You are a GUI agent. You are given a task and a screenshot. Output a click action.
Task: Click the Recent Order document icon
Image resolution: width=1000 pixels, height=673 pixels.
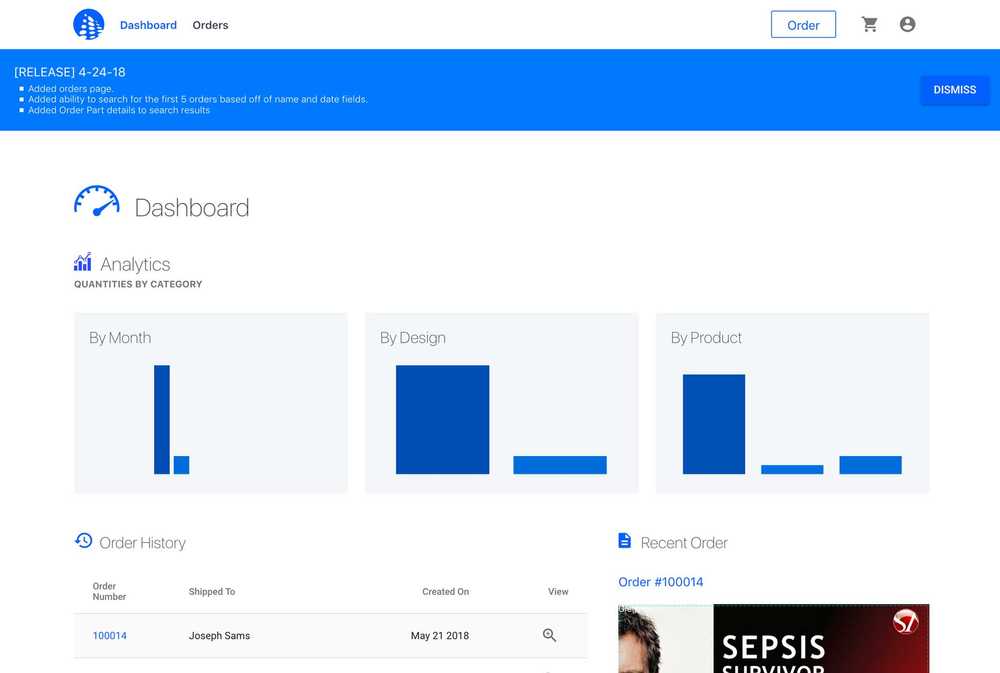pyautogui.click(x=624, y=541)
